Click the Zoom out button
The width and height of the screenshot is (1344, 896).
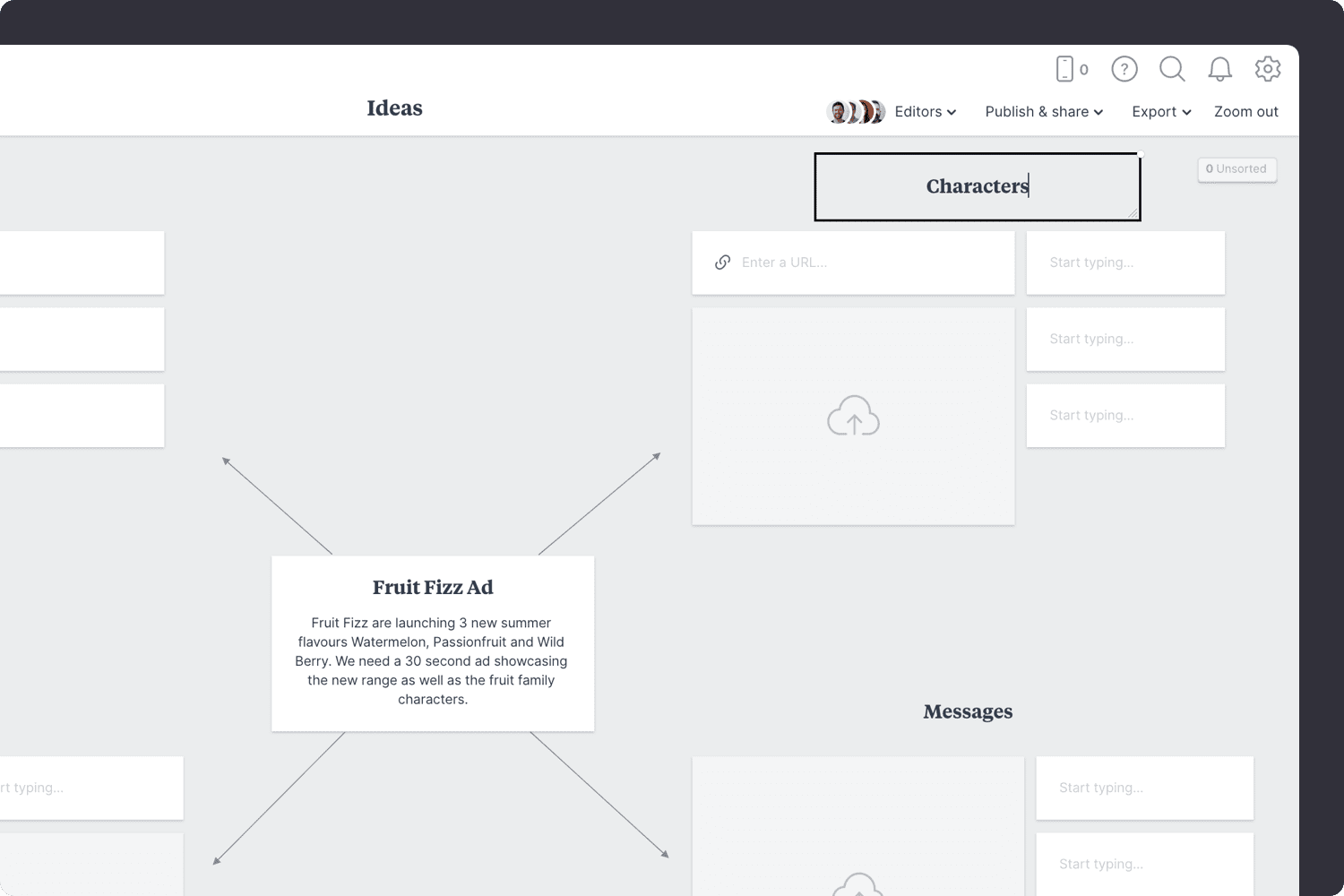pyautogui.click(x=1245, y=112)
